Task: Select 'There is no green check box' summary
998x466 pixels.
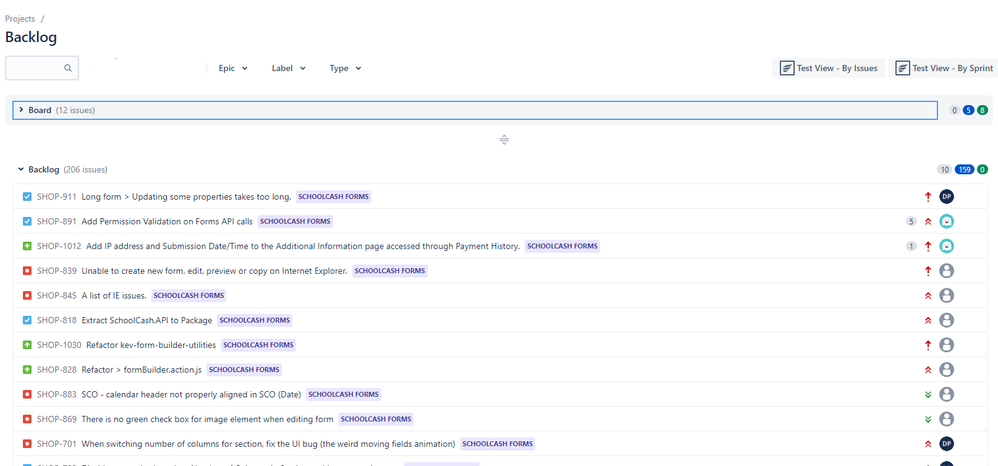Action: point(207,419)
